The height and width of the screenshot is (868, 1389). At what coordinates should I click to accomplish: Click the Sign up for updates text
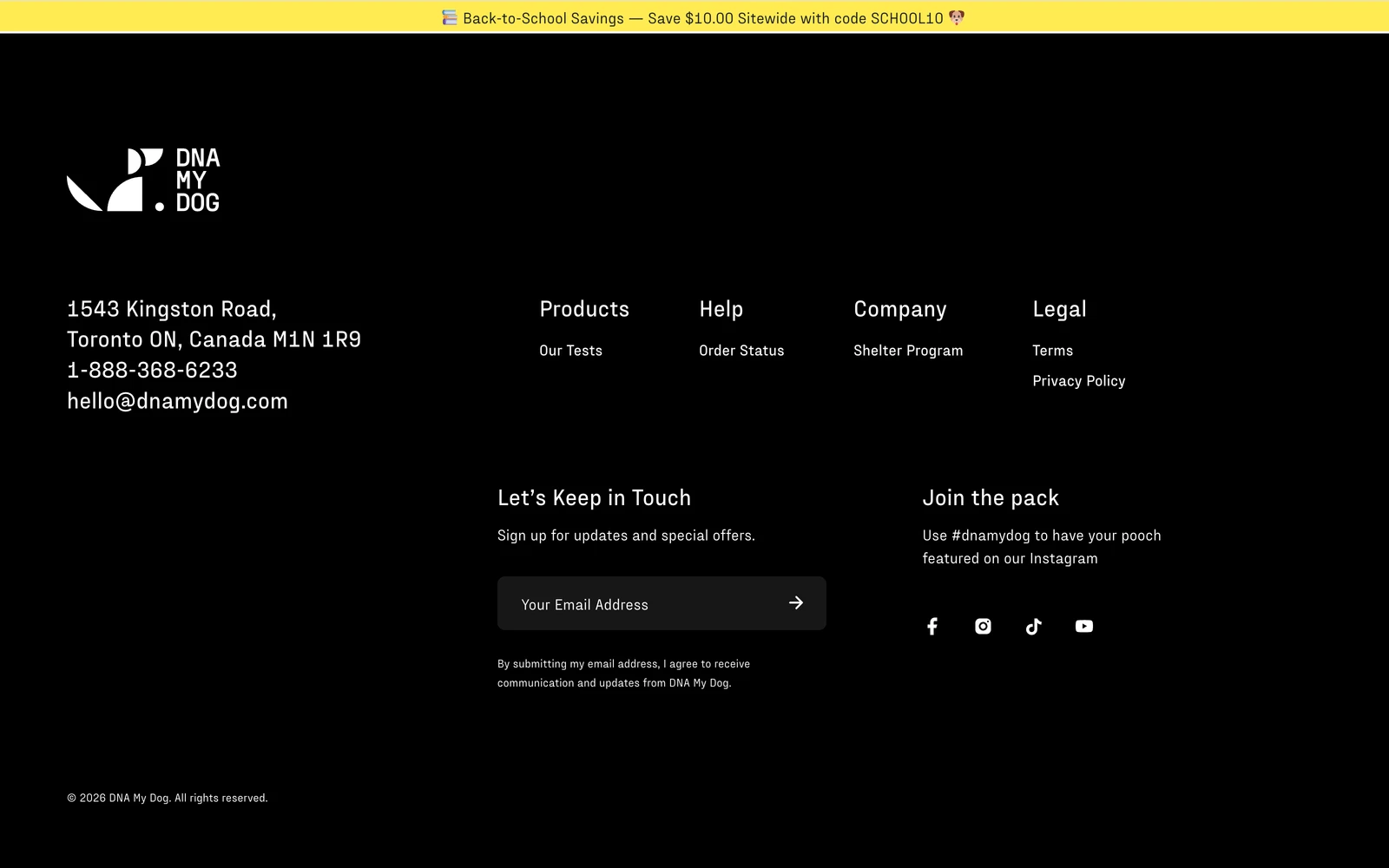(626, 536)
